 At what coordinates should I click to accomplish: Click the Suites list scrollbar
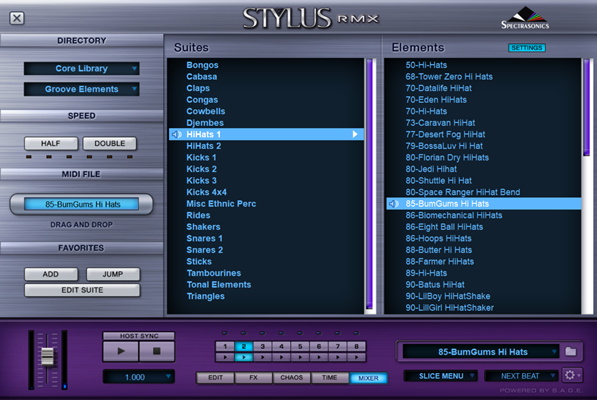pyautogui.click(x=369, y=184)
